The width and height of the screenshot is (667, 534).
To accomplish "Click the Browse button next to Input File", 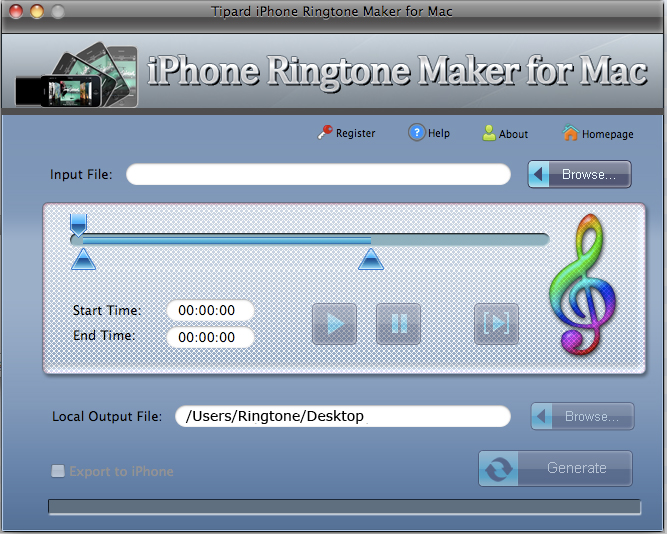I will tap(579, 174).
